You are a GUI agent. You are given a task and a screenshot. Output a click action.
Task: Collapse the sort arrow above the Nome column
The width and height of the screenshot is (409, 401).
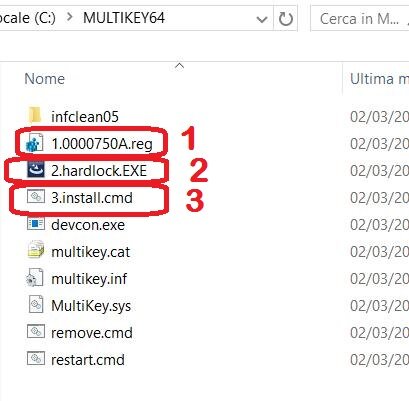point(179,66)
